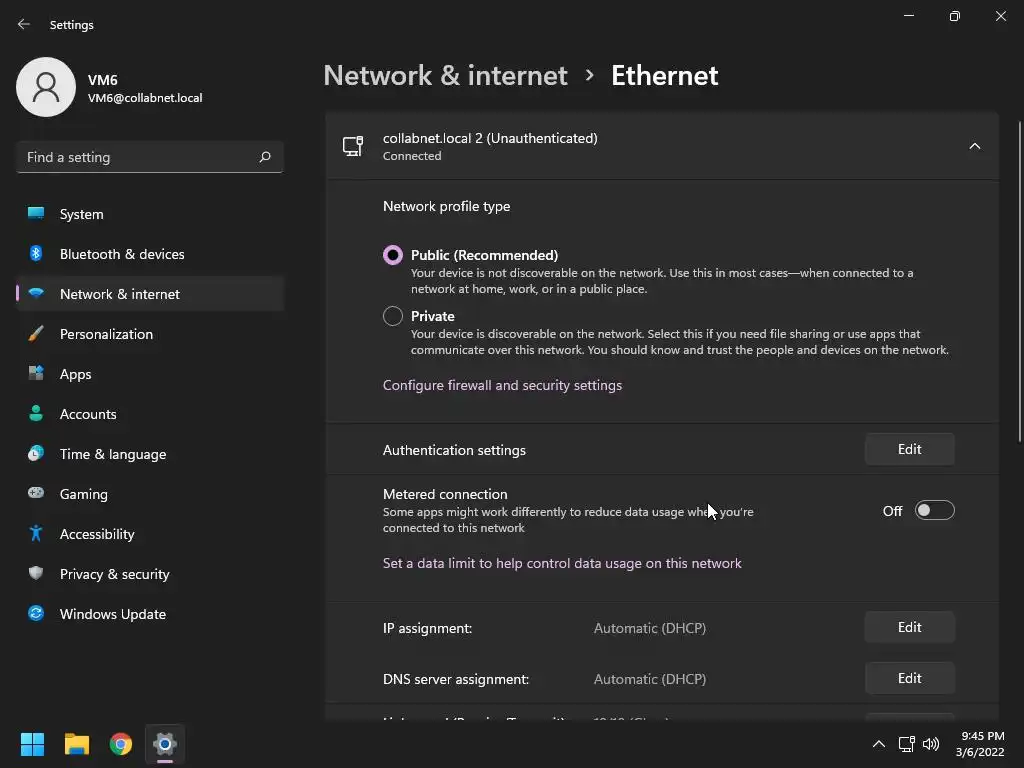
Task: Toggle the Metered connection switch
Action: click(x=935, y=511)
